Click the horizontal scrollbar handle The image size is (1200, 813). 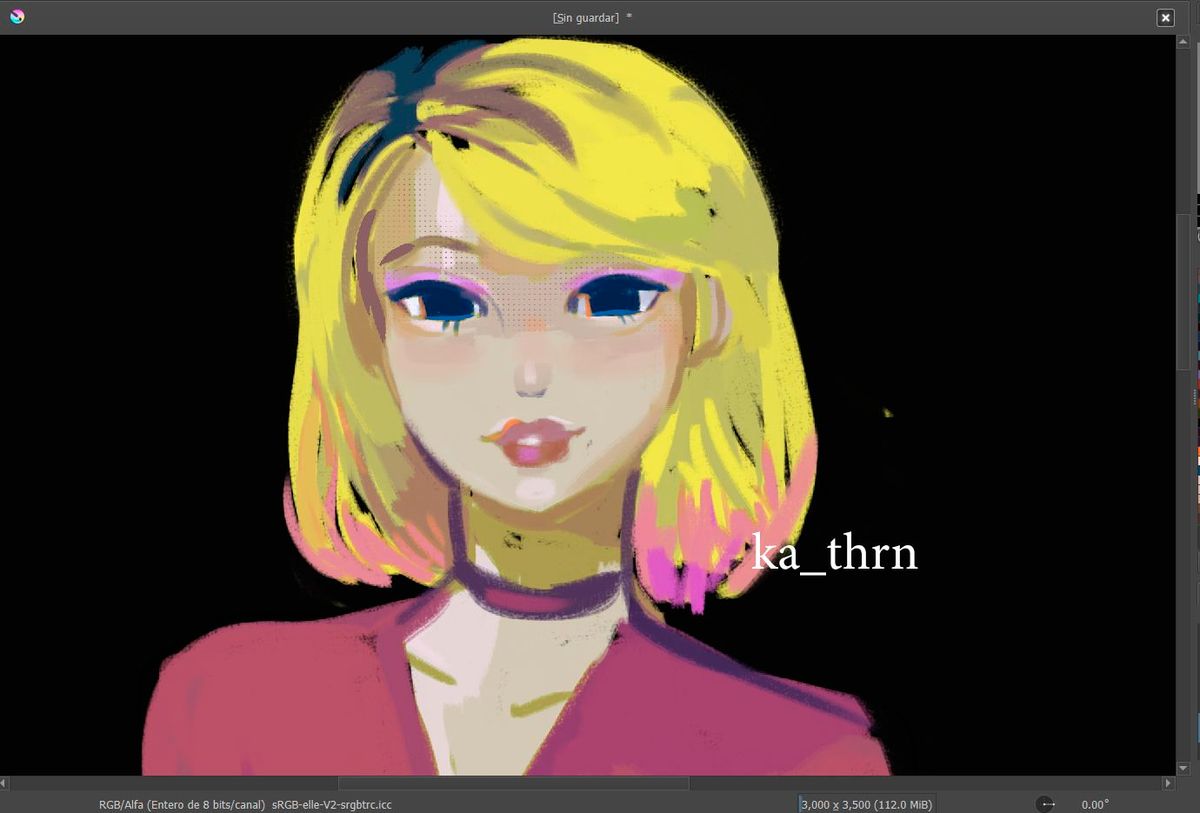click(x=513, y=783)
